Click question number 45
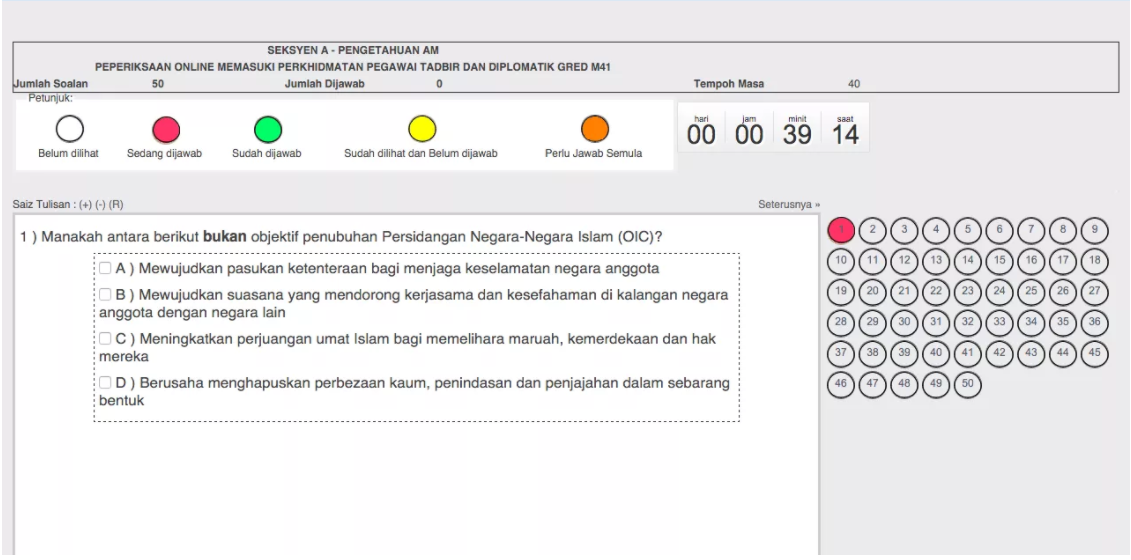Image resolution: width=1131 pixels, height=560 pixels. click(1095, 354)
